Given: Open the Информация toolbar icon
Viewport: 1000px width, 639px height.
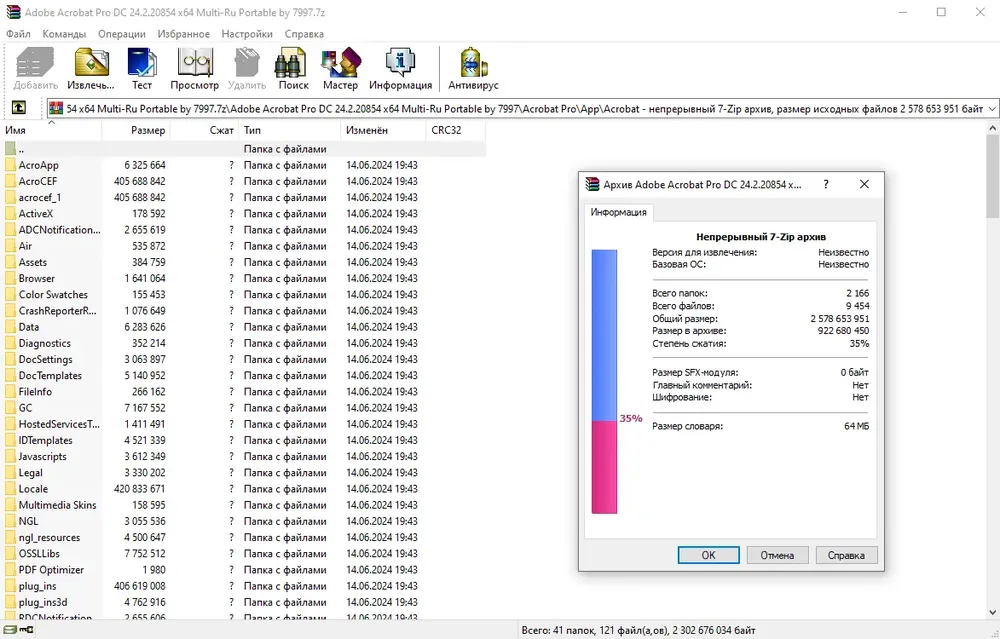Looking at the screenshot, I should 401,62.
